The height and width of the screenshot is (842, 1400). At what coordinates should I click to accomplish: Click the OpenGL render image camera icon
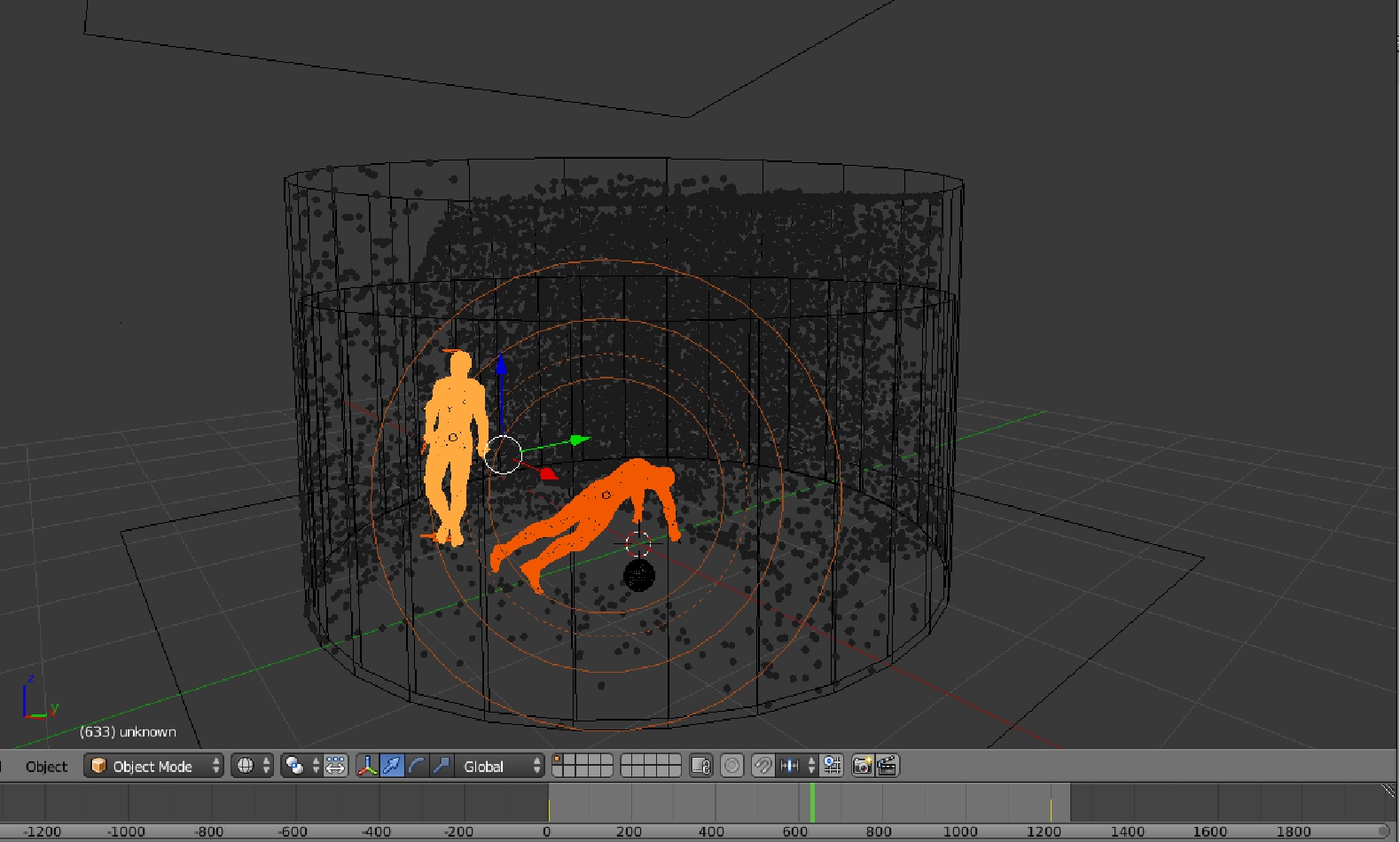pos(863,766)
